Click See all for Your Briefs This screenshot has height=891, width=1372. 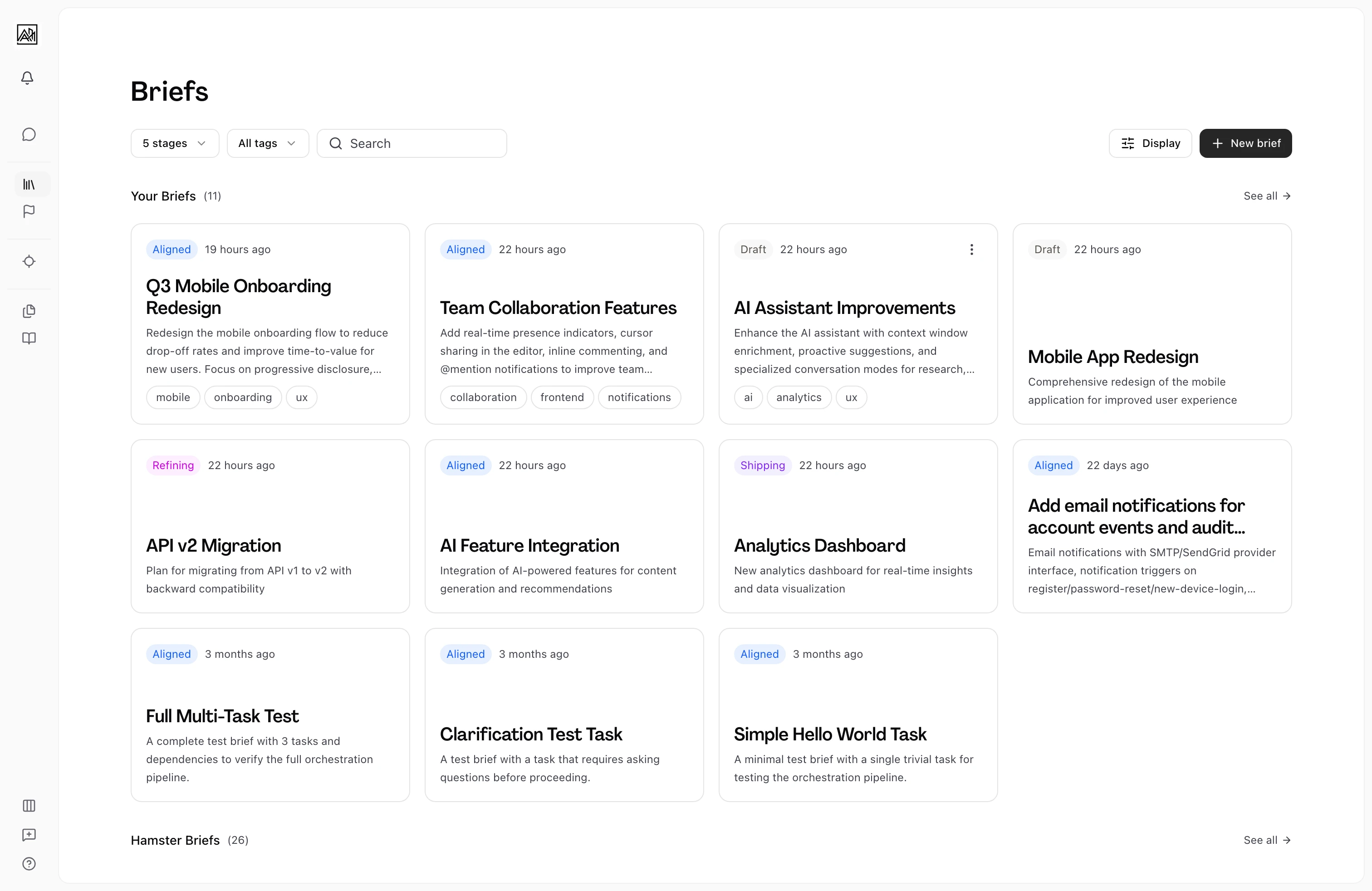pos(1266,196)
